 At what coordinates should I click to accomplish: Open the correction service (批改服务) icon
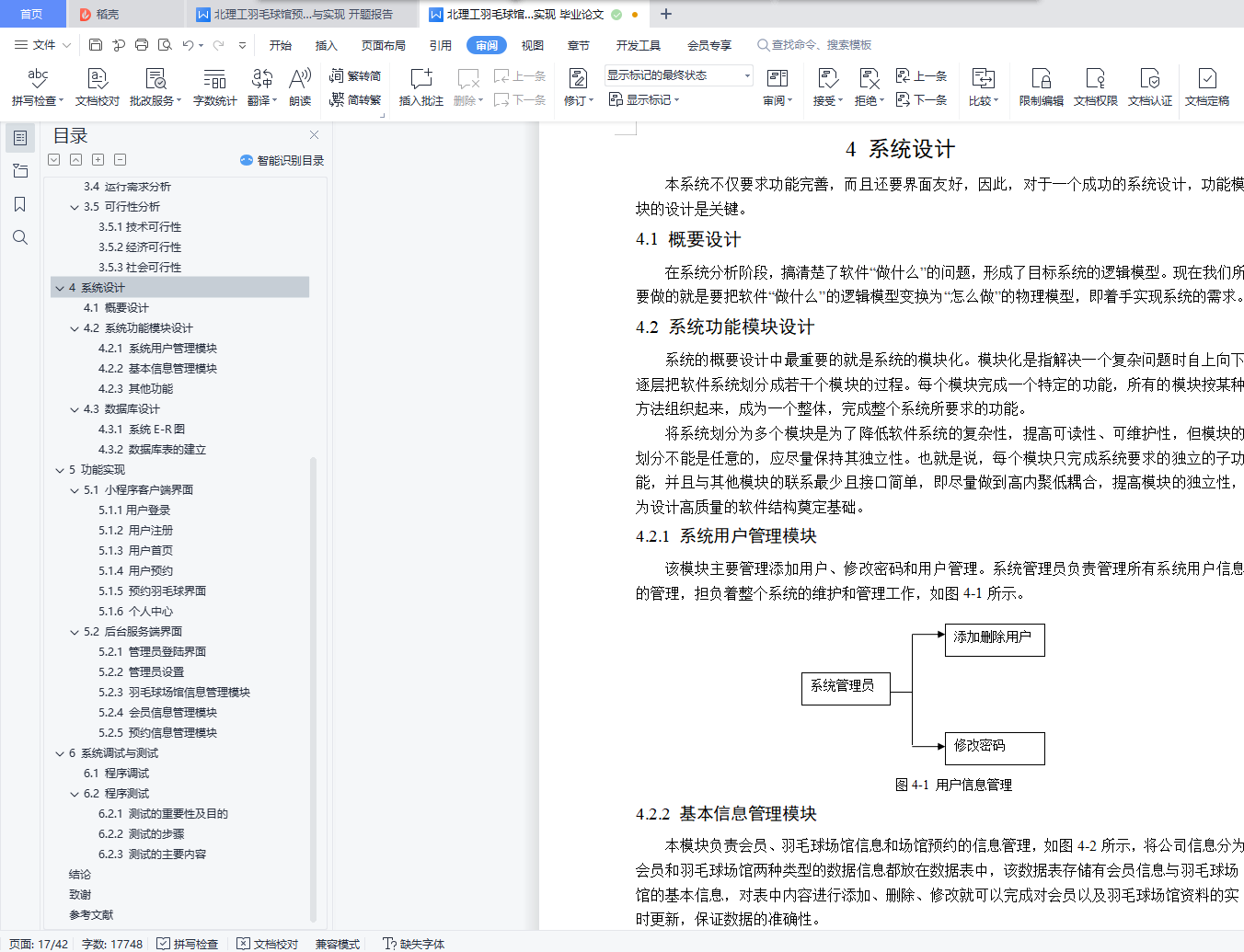(x=155, y=87)
